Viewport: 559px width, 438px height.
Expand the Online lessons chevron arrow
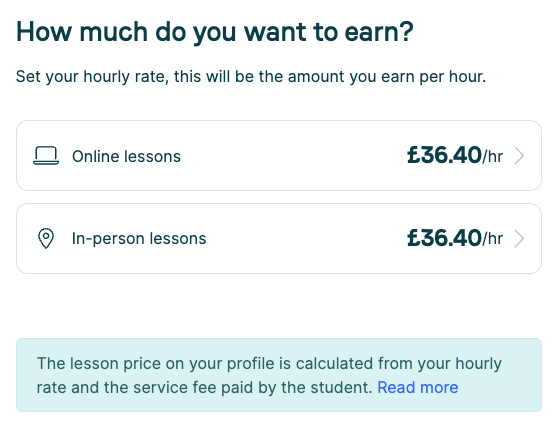[519, 156]
